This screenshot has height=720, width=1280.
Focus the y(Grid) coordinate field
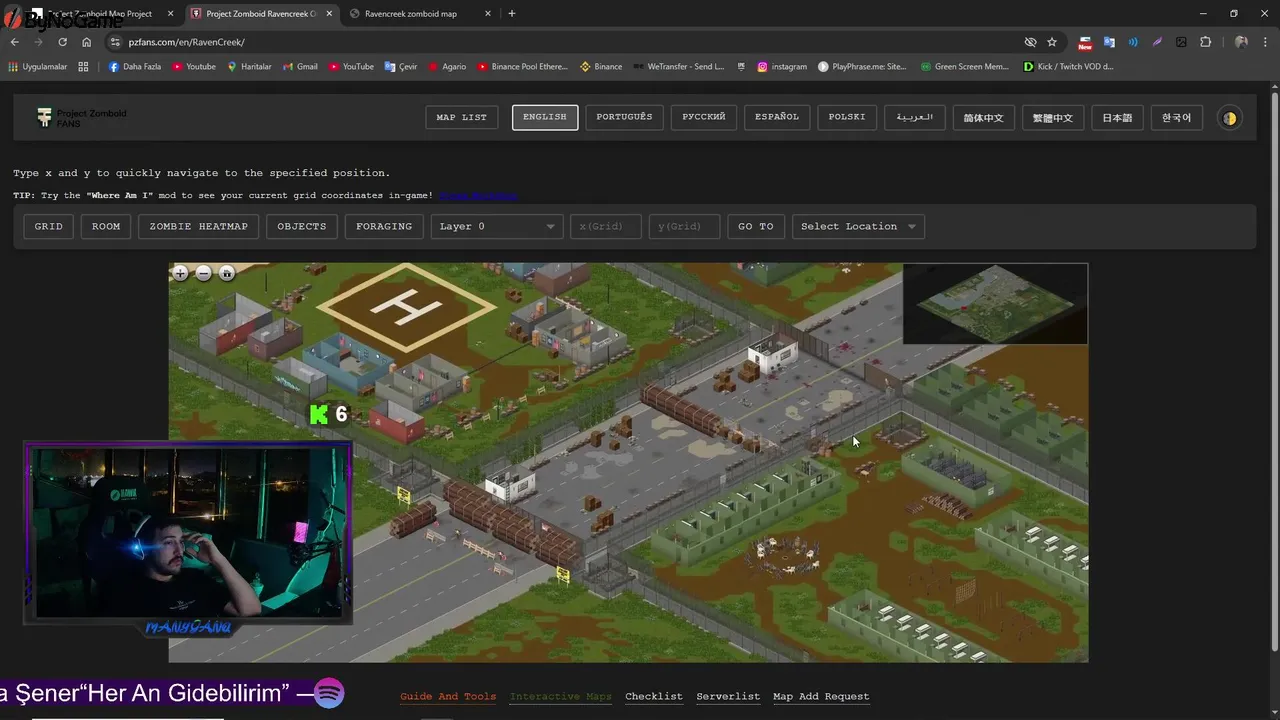coord(684,227)
